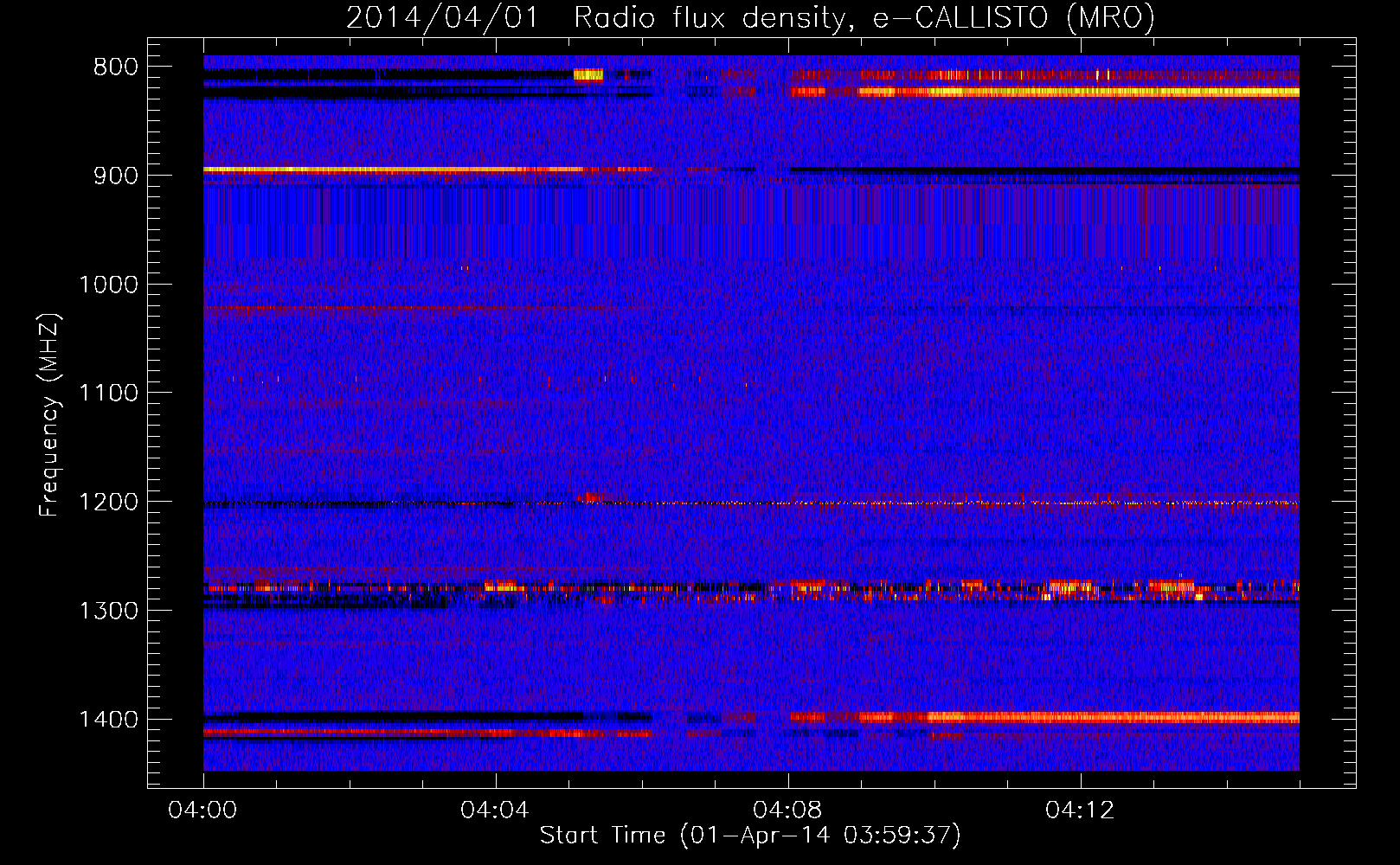The width and height of the screenshot is (1400, 865).
Task: Click the plot title '2014/04/01 Radio flux density, e-CALLISTO (MRO)'
Action: (x=750, y=17)
